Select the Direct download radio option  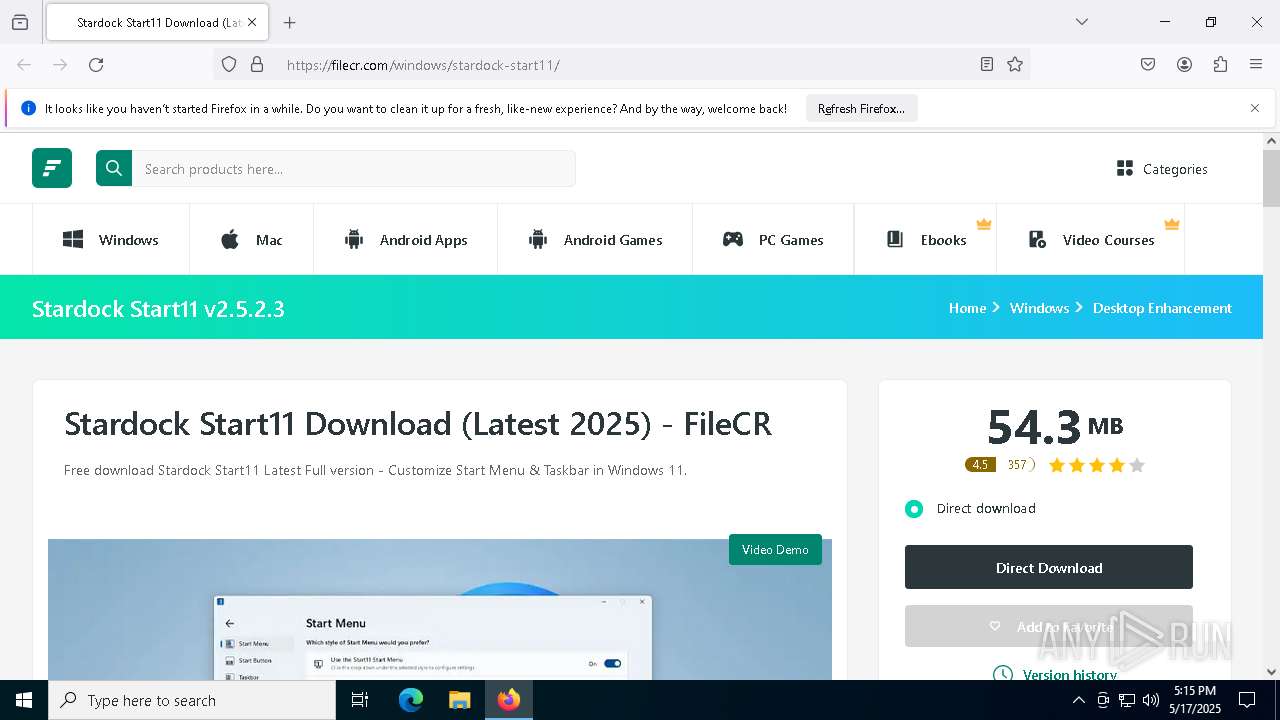point(914,509)
